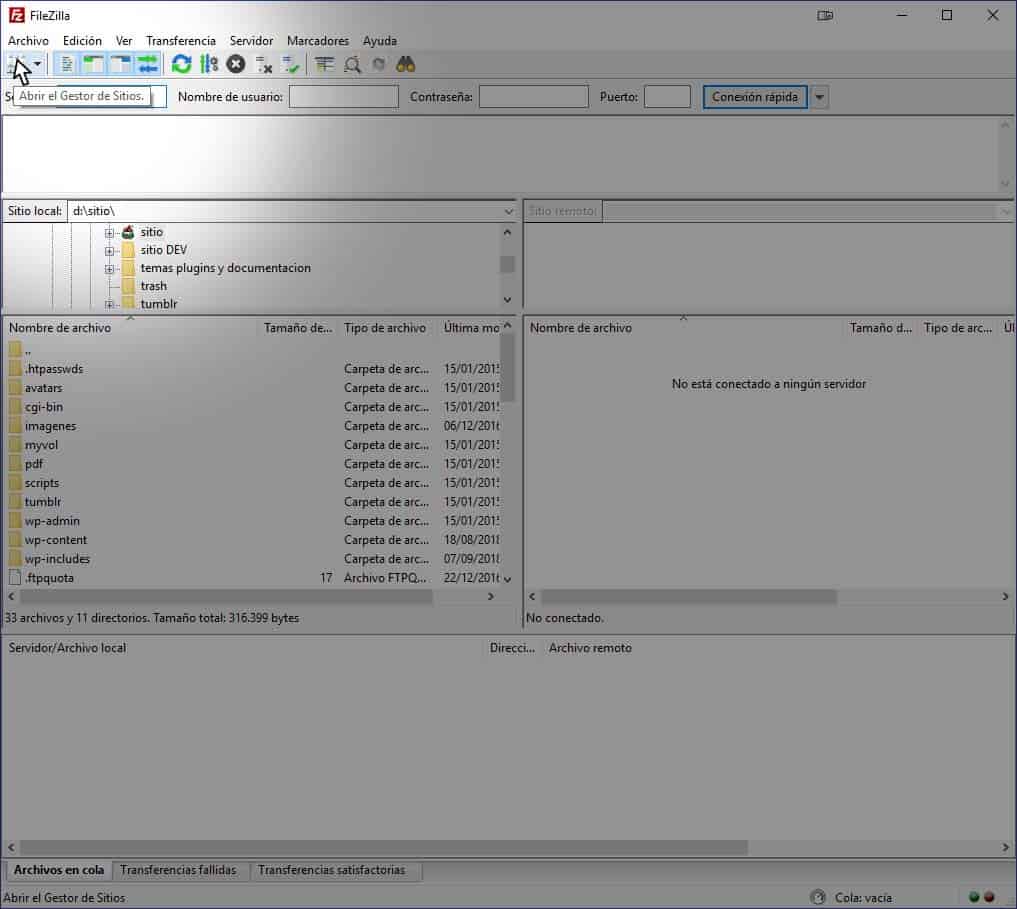The width and height of the screenshot is (1017, 909).
Task: Toggle the message log view icon
Action: point(66,64)
